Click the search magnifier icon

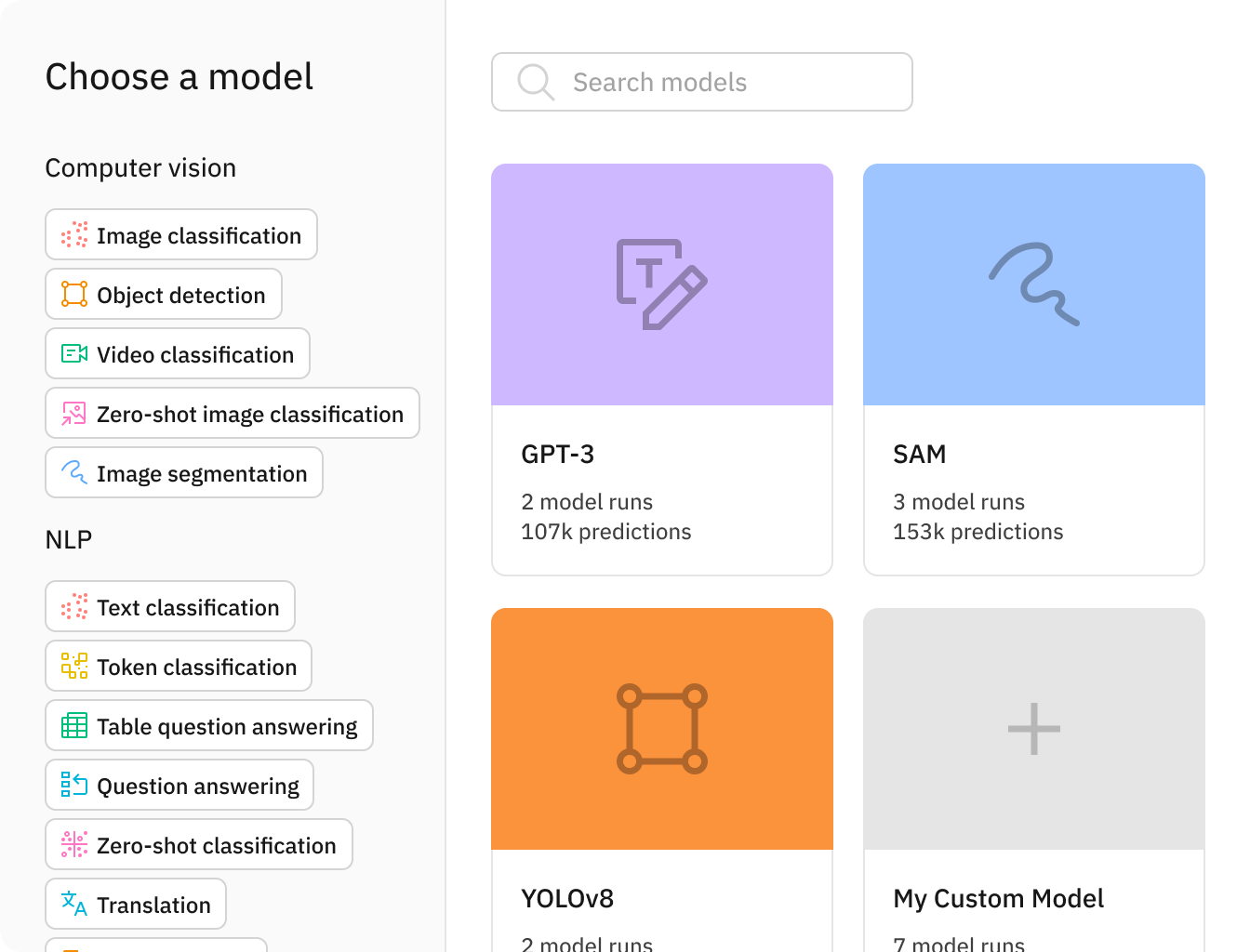coord(535,82)
